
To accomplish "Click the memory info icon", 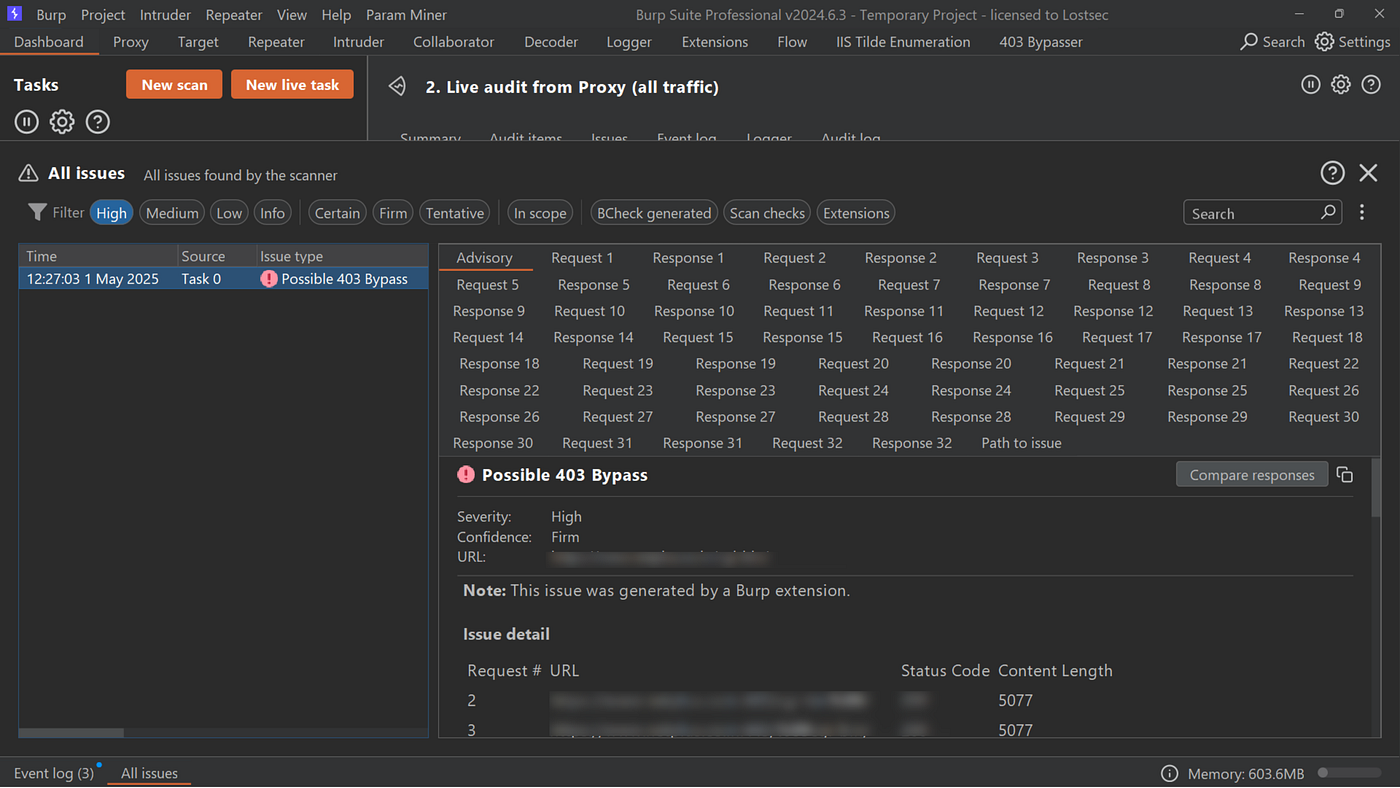I will coord(1169,773).
